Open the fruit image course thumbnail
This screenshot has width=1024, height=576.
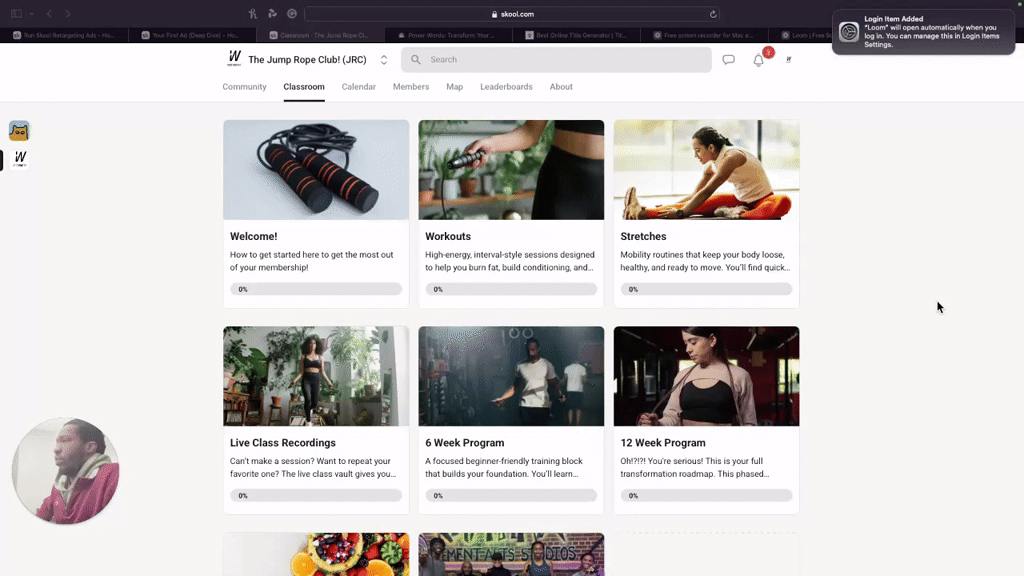point(316,554)
